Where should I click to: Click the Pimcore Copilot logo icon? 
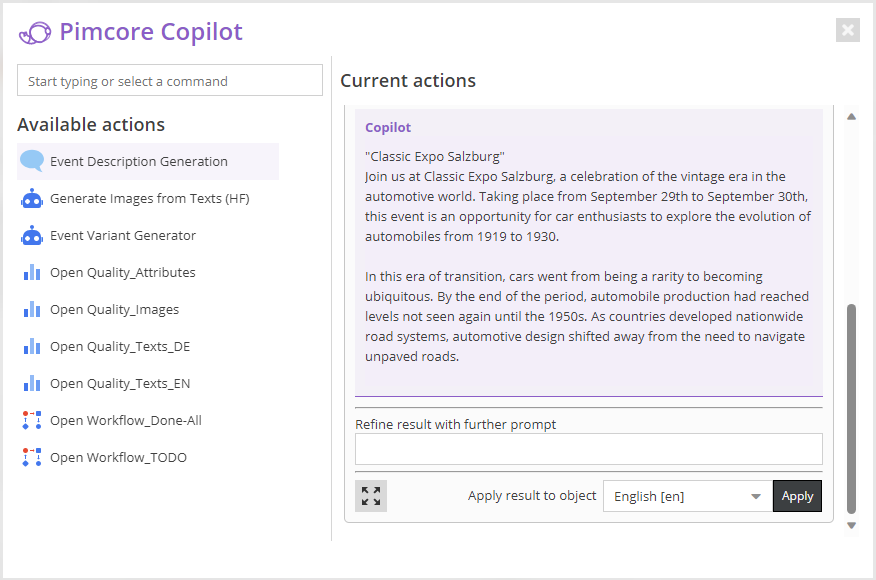35,32
